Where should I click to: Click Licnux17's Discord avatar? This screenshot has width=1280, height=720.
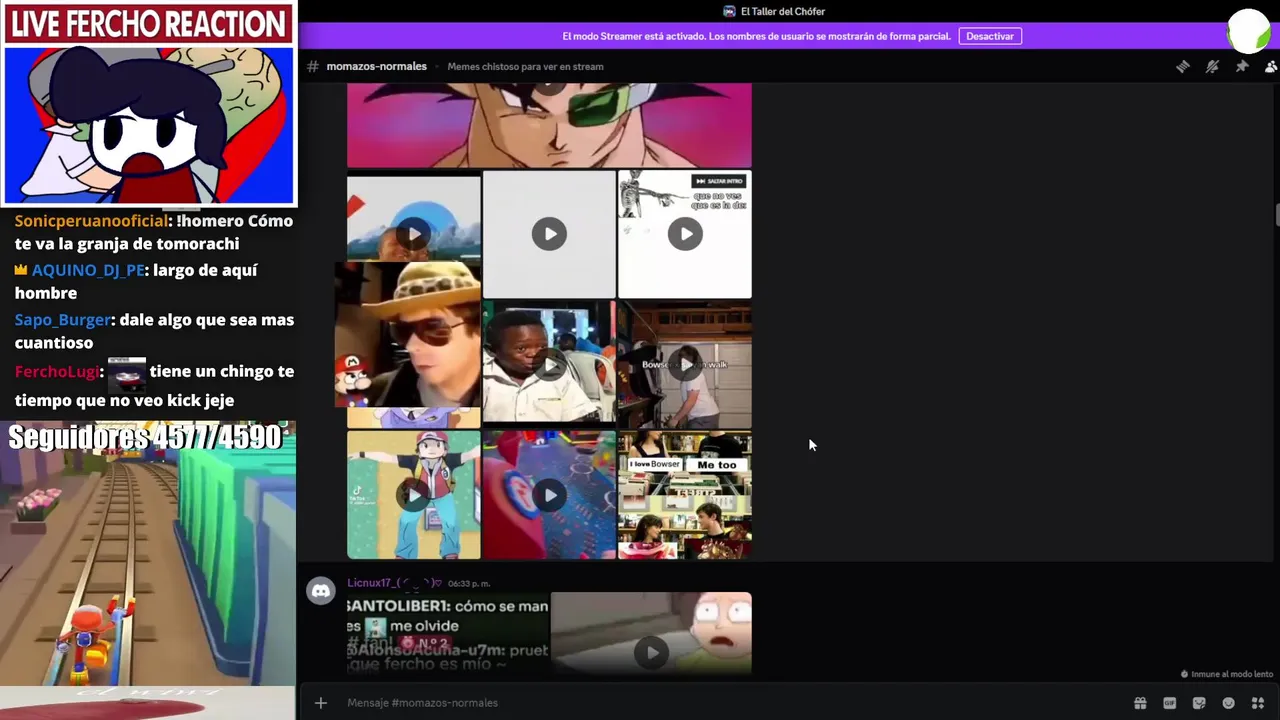tap(321, 591)
